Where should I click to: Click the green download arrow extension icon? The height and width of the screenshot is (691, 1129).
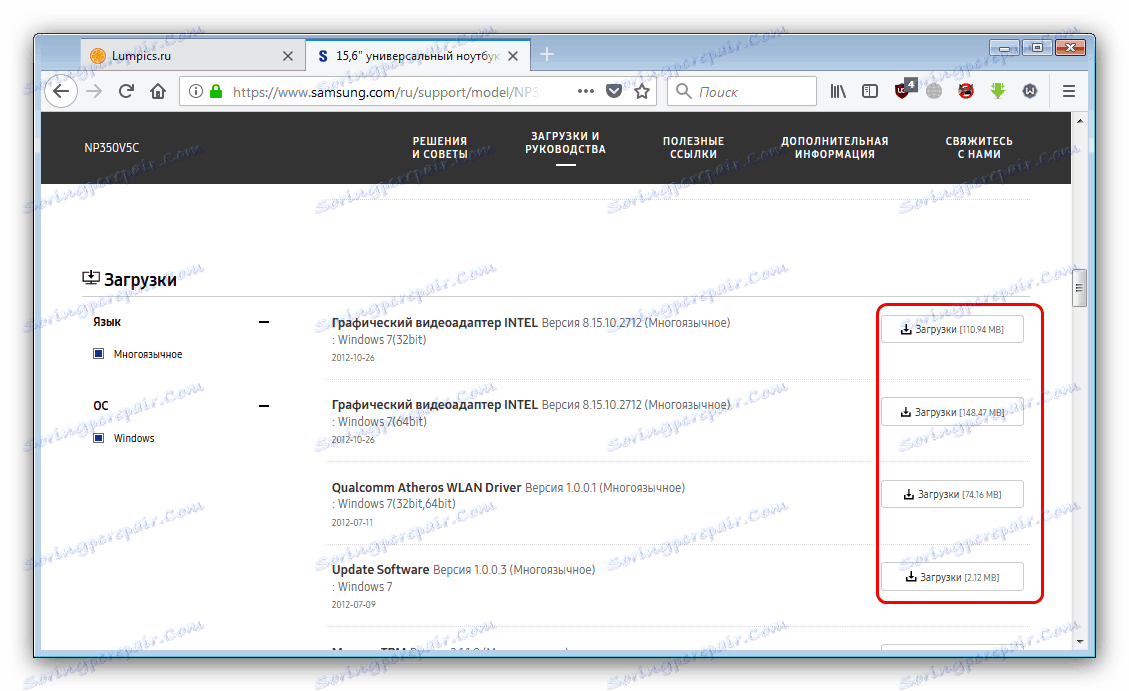click(x=998, y=91)
